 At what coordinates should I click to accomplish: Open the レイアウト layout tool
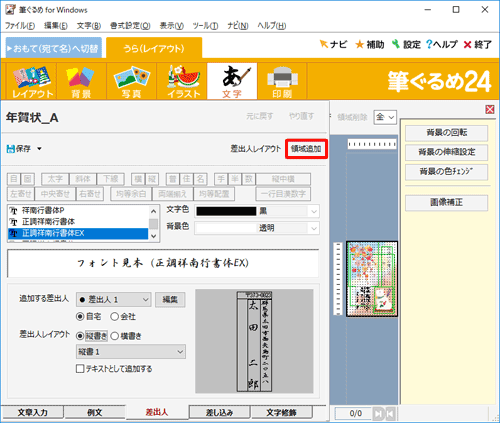[32, 82]
